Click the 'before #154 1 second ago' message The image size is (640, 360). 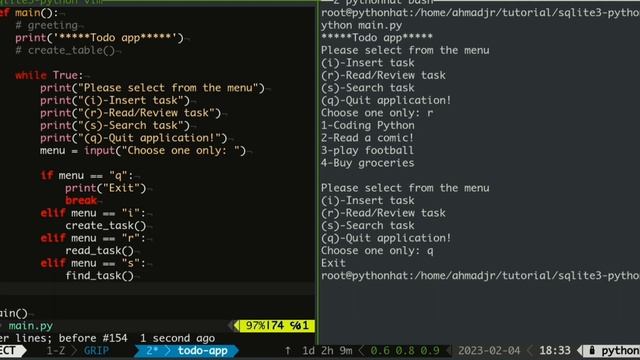pos(137,338)
